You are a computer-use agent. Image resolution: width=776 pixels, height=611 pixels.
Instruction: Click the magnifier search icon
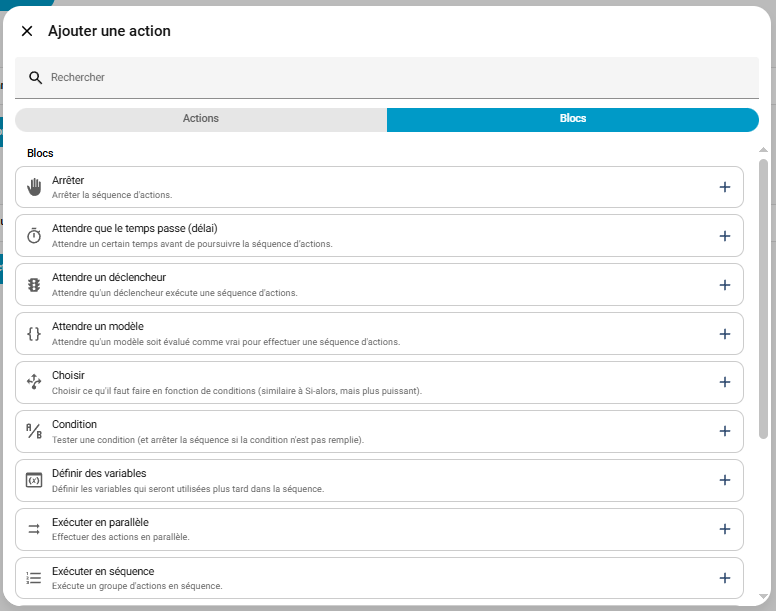tap(36, 78)
